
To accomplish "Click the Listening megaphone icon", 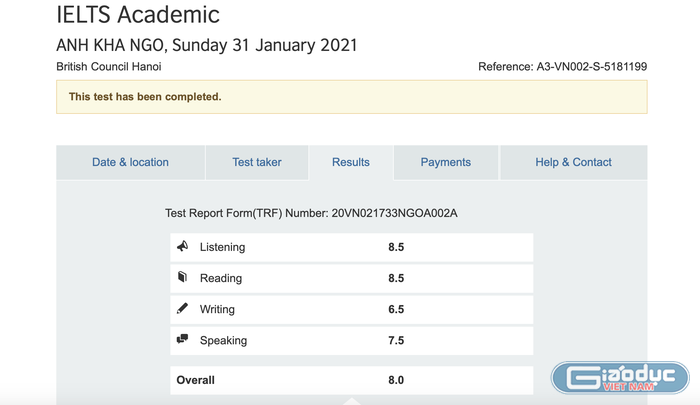I will 183,246.
